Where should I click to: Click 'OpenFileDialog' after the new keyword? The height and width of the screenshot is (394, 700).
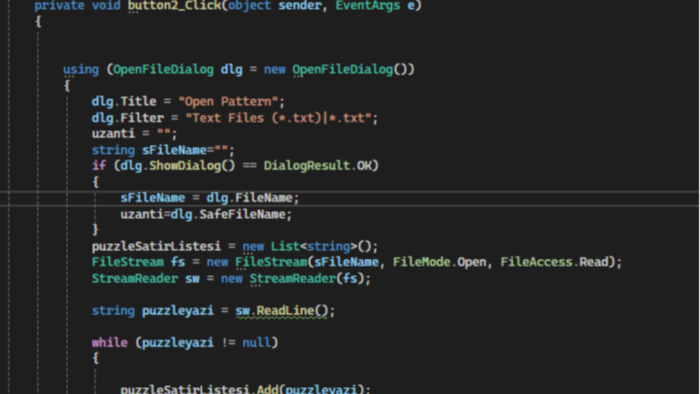click(x=342, y=70)
